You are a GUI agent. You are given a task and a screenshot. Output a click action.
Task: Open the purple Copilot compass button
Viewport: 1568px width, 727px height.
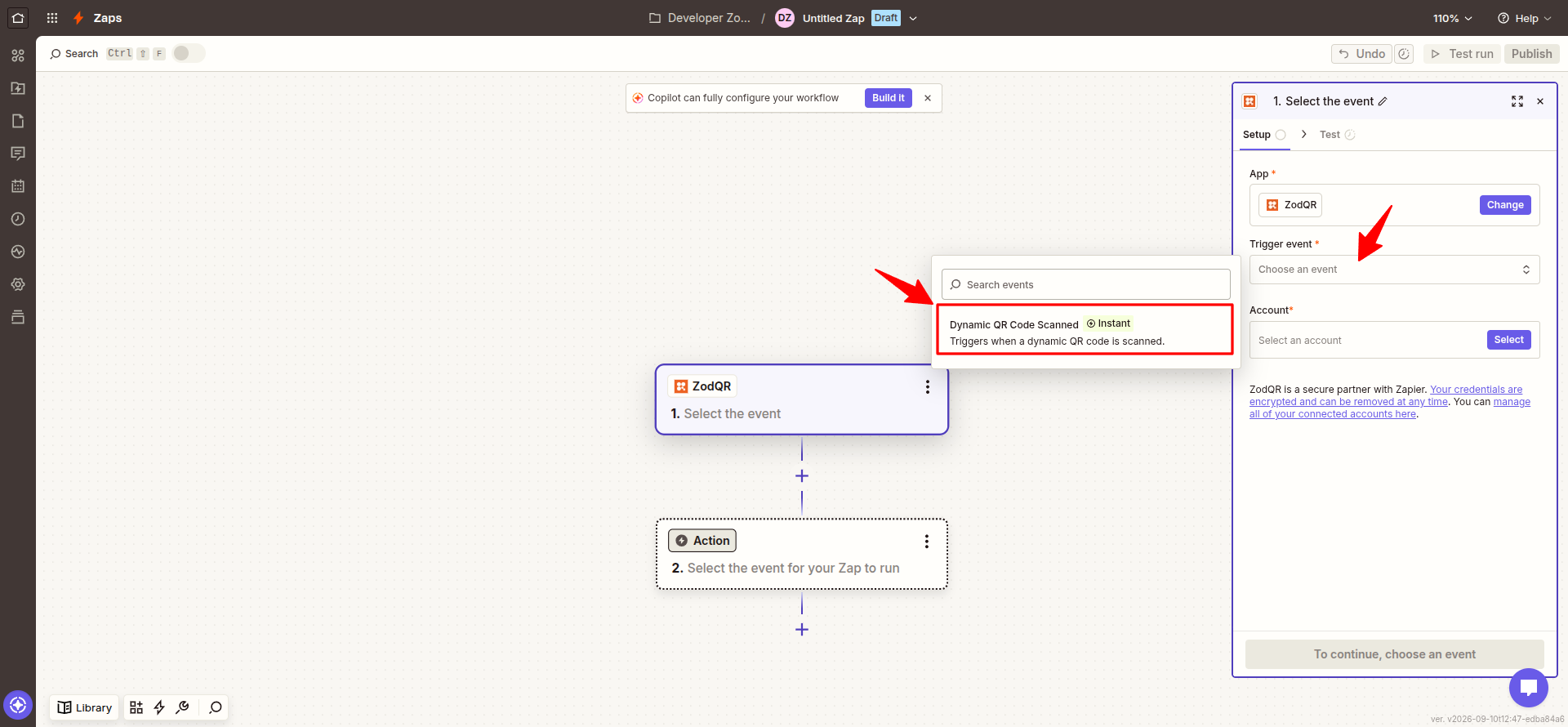click(18, 705)
